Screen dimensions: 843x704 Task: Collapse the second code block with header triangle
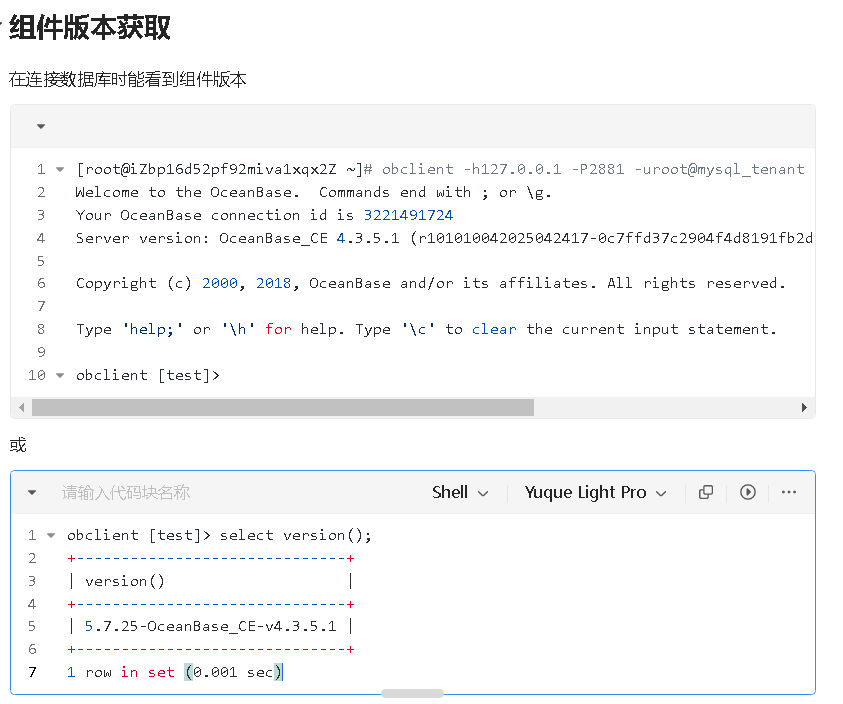click(x=32, y=493)
